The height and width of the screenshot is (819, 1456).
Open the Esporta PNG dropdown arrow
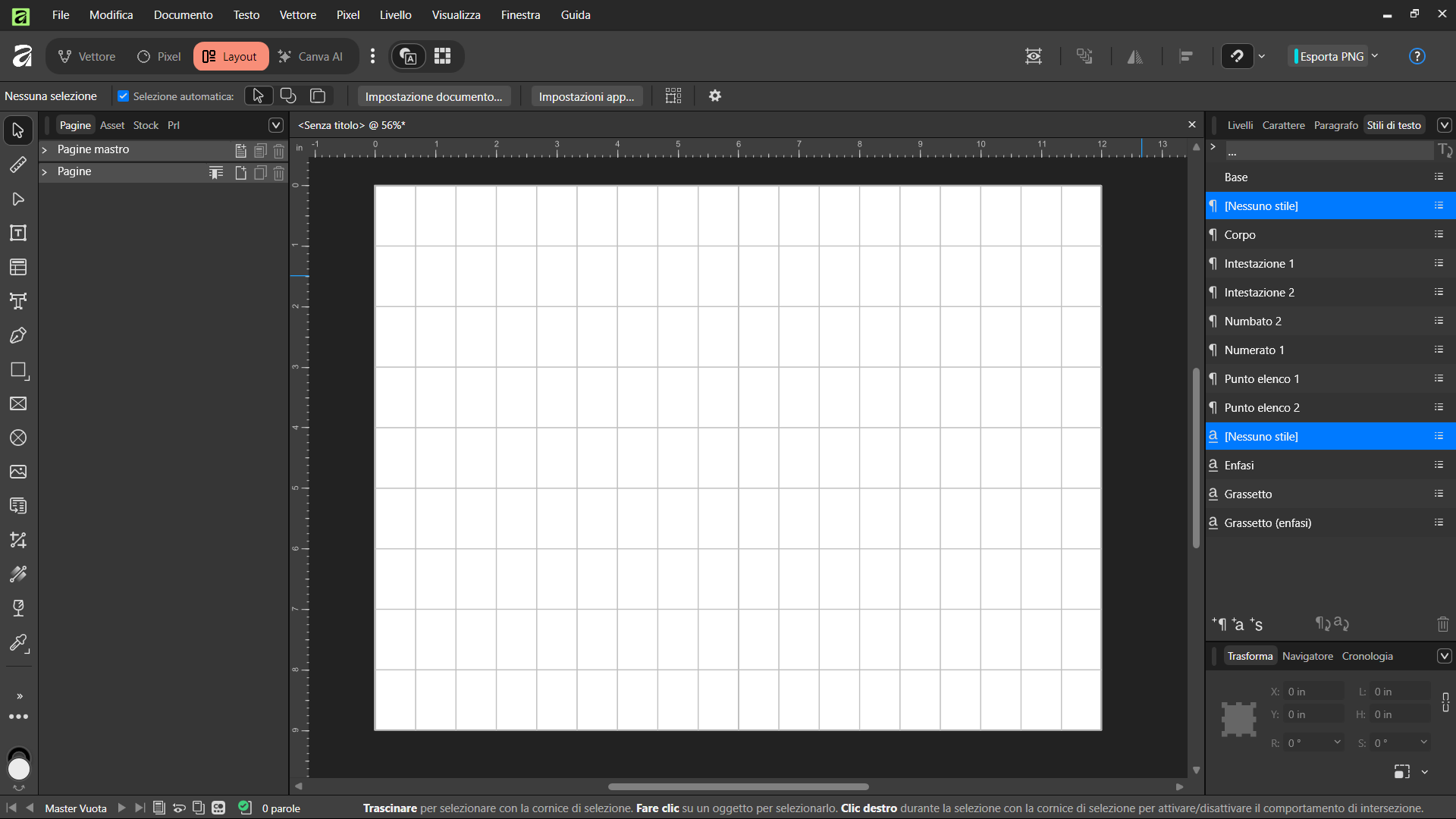[1375, 56]
